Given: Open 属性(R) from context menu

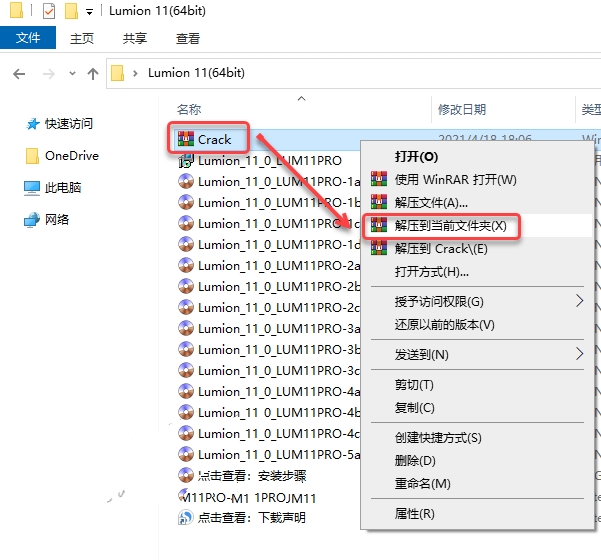Looking at the screenshot, I should click(x=478, y=514).
